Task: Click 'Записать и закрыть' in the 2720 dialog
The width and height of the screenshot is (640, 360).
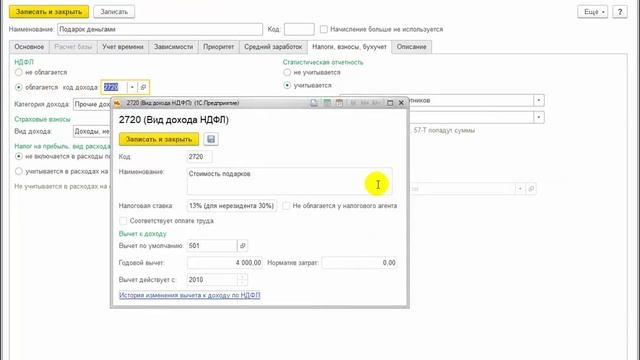Action: pos(159,139)
